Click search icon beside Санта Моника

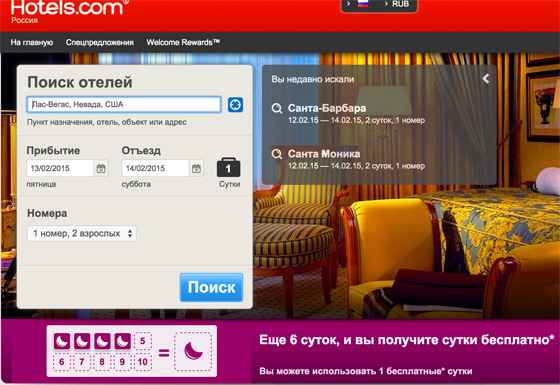pos(277,154)
